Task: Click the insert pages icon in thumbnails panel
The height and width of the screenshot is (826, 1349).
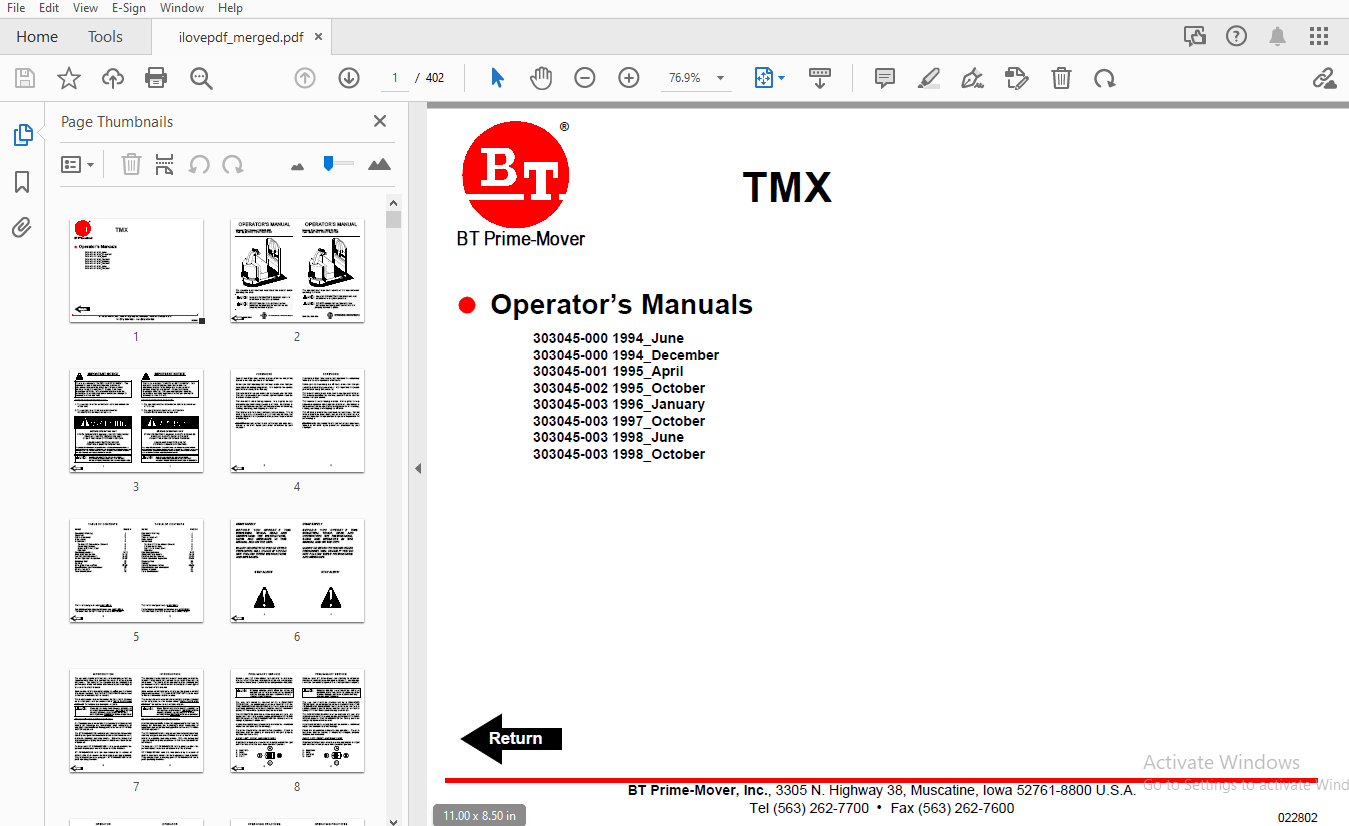Action: (165, 164)
